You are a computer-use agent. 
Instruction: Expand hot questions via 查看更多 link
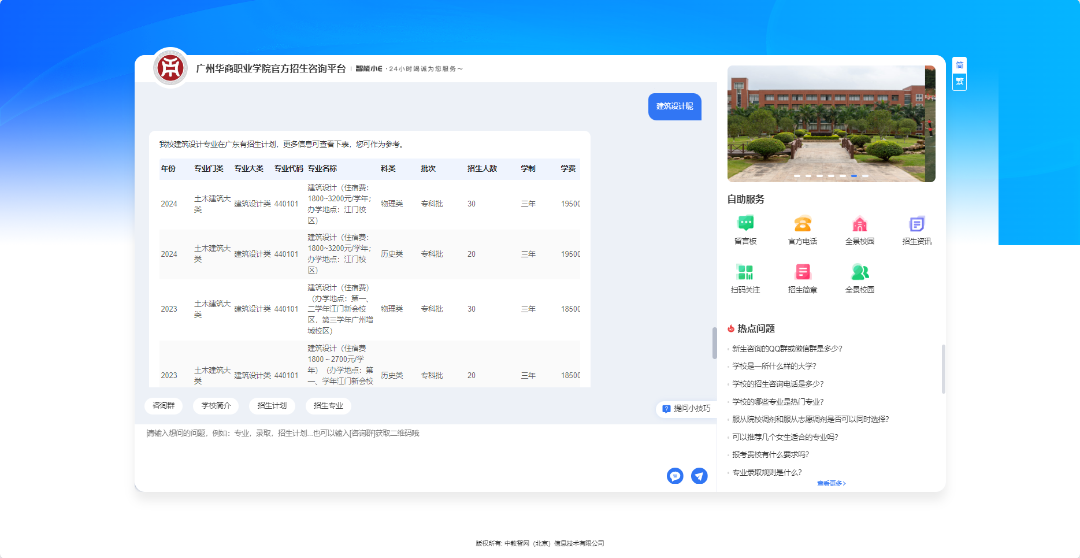[x=831, y=483]
